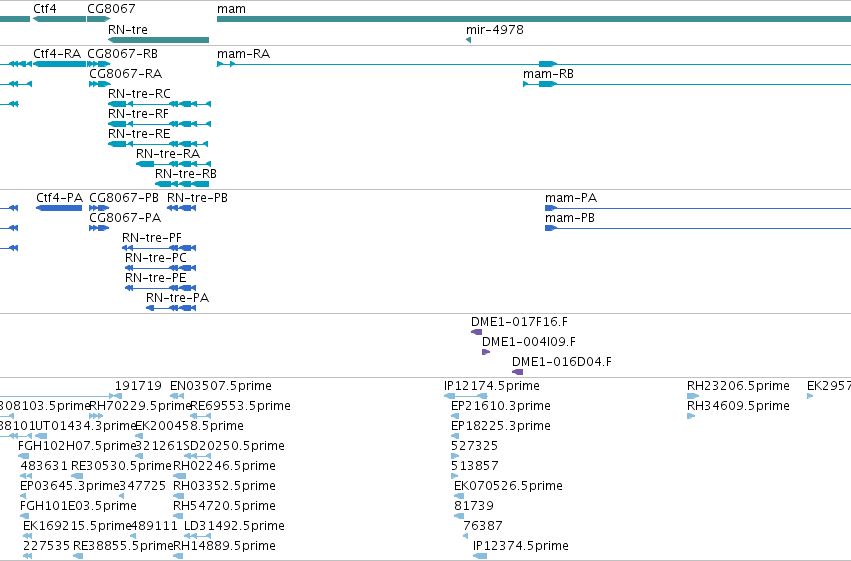Select the mam-RB transcript exon
The height and width of the screenshot is (561, 851).
(548, 84)
